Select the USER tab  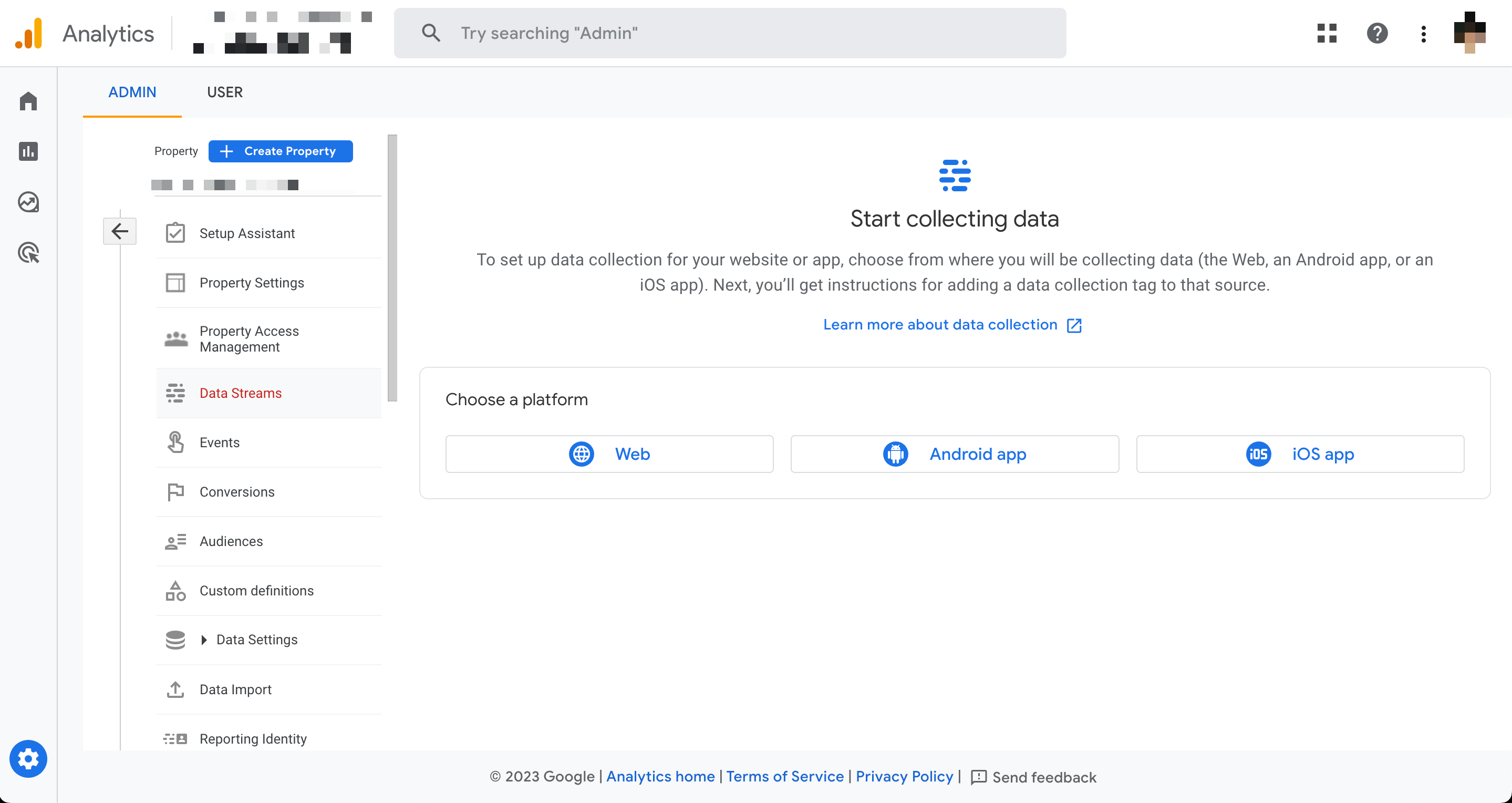tap(224, 92)
